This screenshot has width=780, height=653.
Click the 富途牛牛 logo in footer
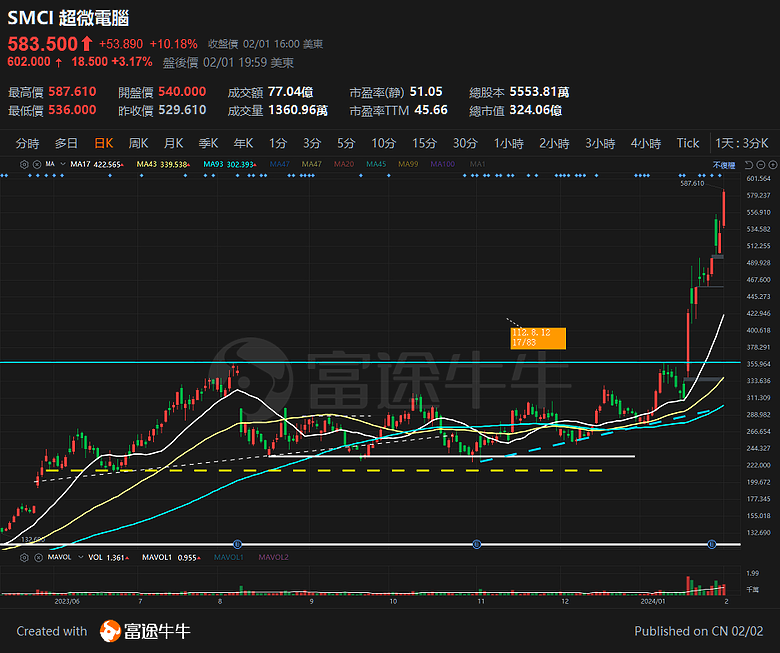[x=145, y=631]
